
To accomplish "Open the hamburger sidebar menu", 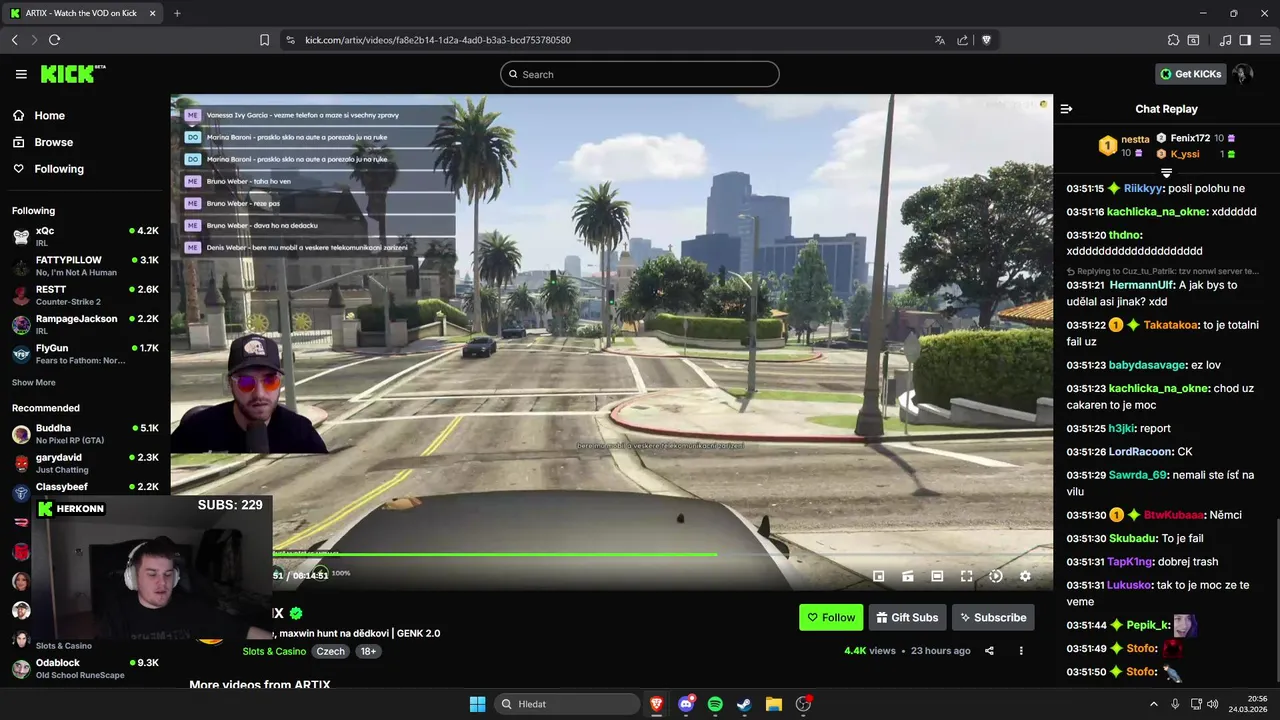I will tap(21, 74).
